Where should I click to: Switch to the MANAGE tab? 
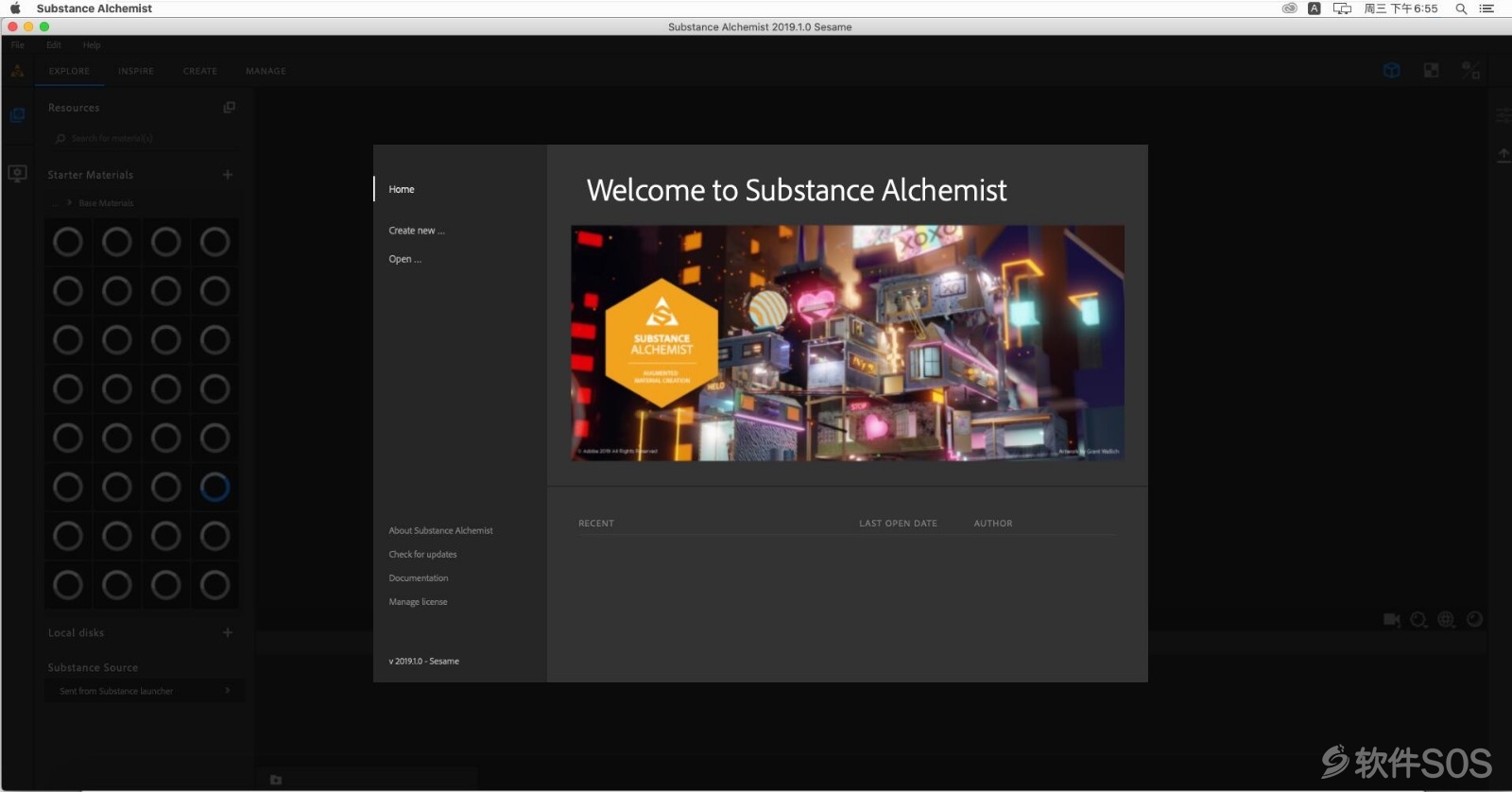point(266,71)
